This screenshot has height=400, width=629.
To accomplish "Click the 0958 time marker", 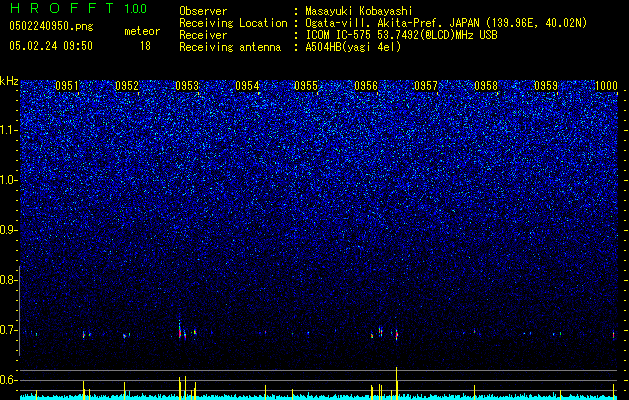I will pyautogui.click(x=486, y=86).
